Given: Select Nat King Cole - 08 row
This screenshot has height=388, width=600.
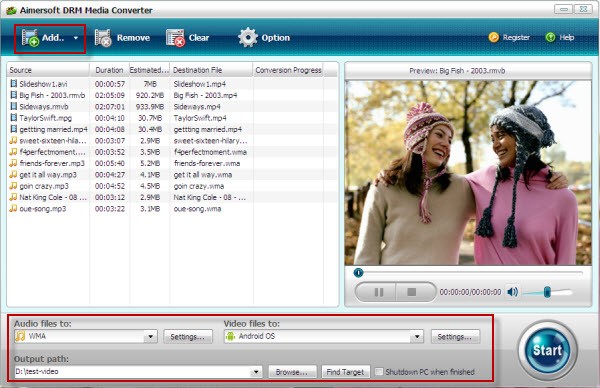Looking at the screenshot, I should 172,197.
